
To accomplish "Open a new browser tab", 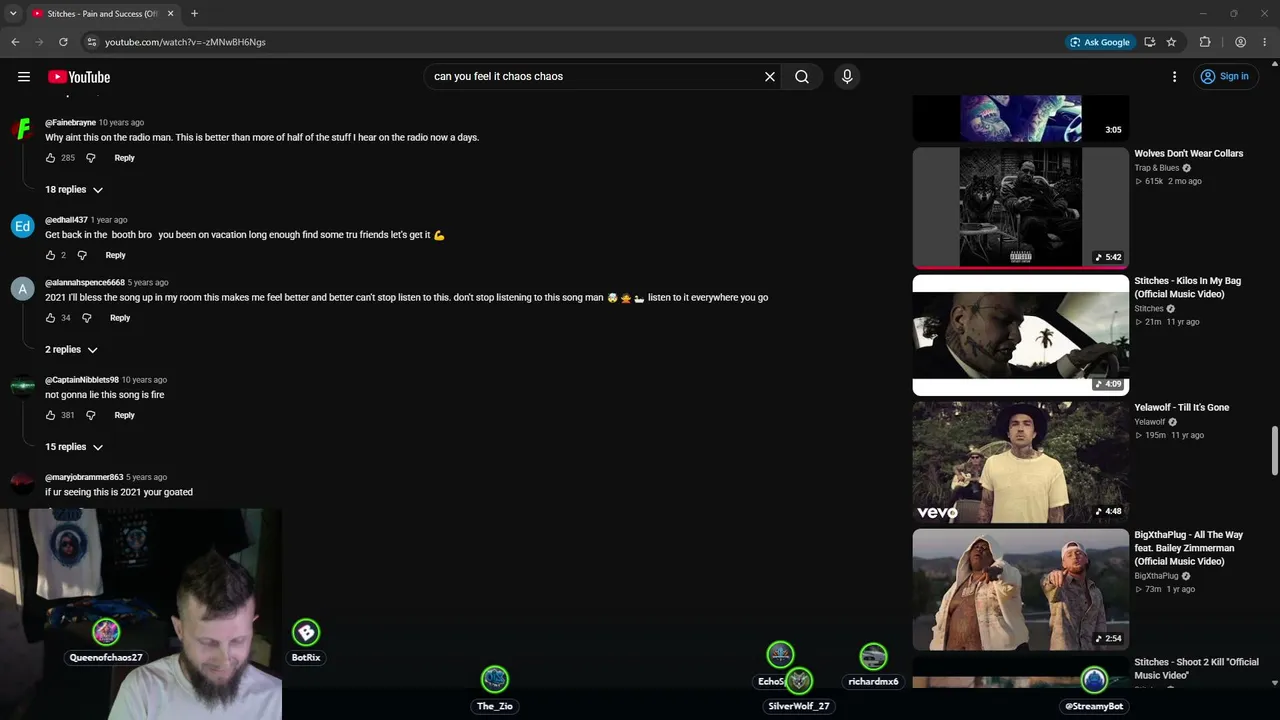I will point(194,14).
